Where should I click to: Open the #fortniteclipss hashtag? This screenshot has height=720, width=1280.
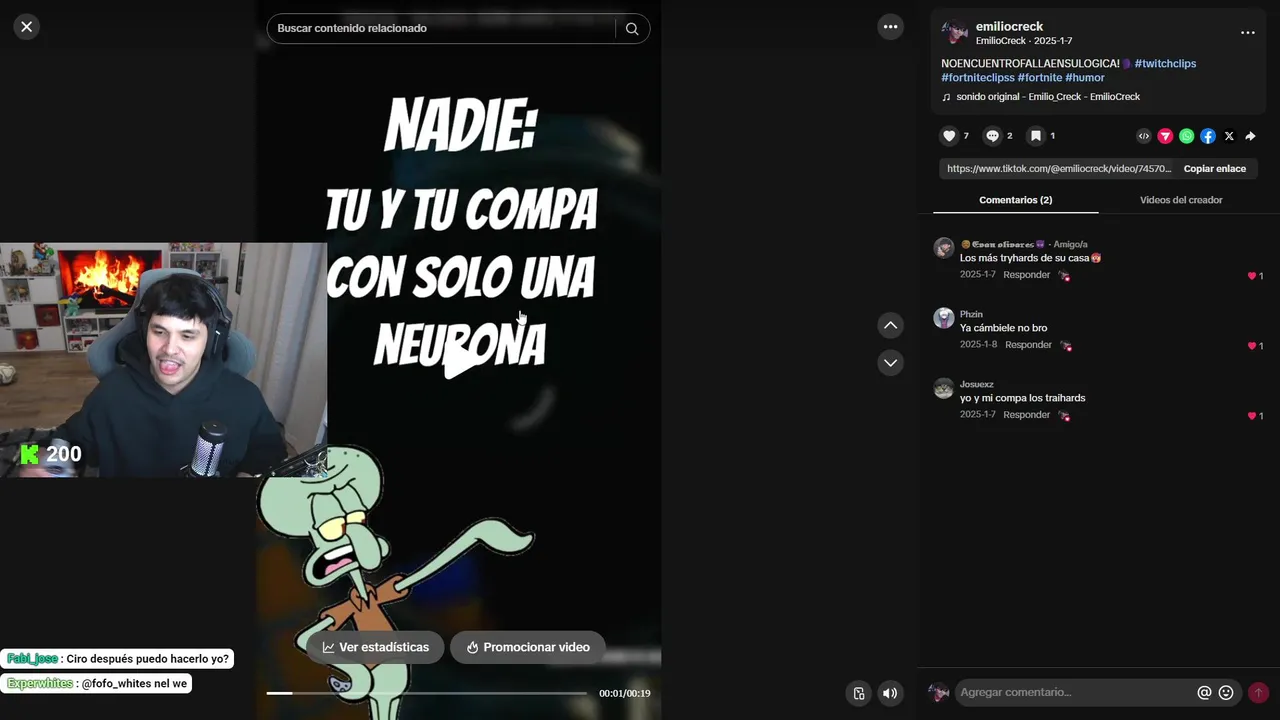[x=978, y=77]
